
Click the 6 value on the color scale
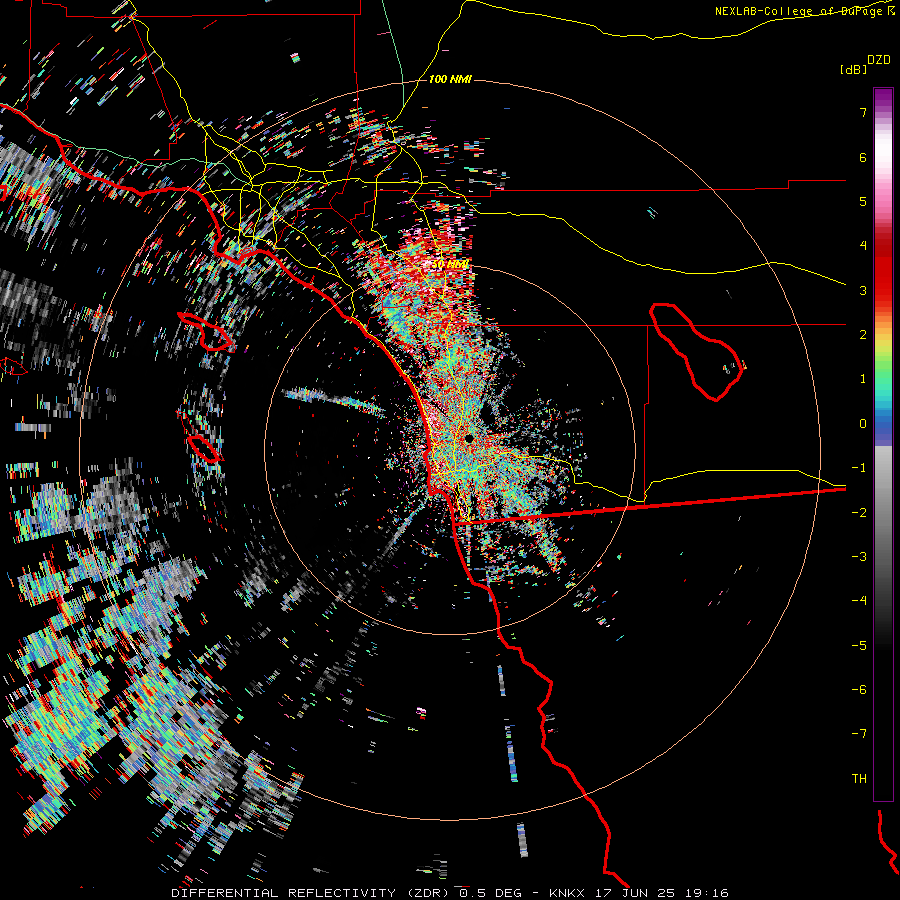tap(863, 157)
